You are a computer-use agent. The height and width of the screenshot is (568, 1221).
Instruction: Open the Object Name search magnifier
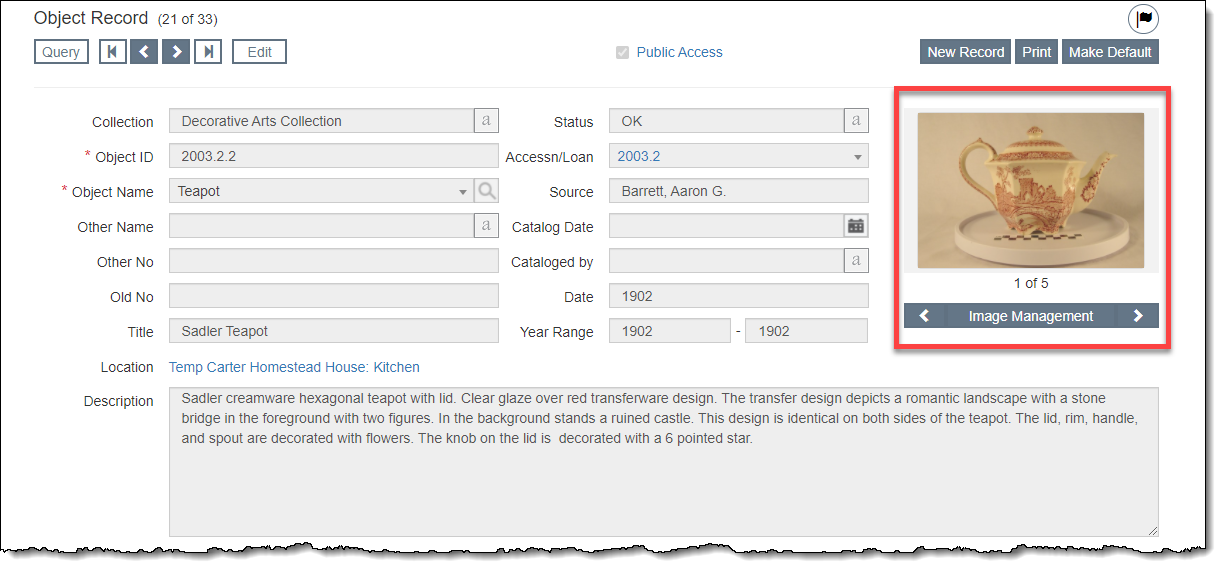tap(486, 191)
